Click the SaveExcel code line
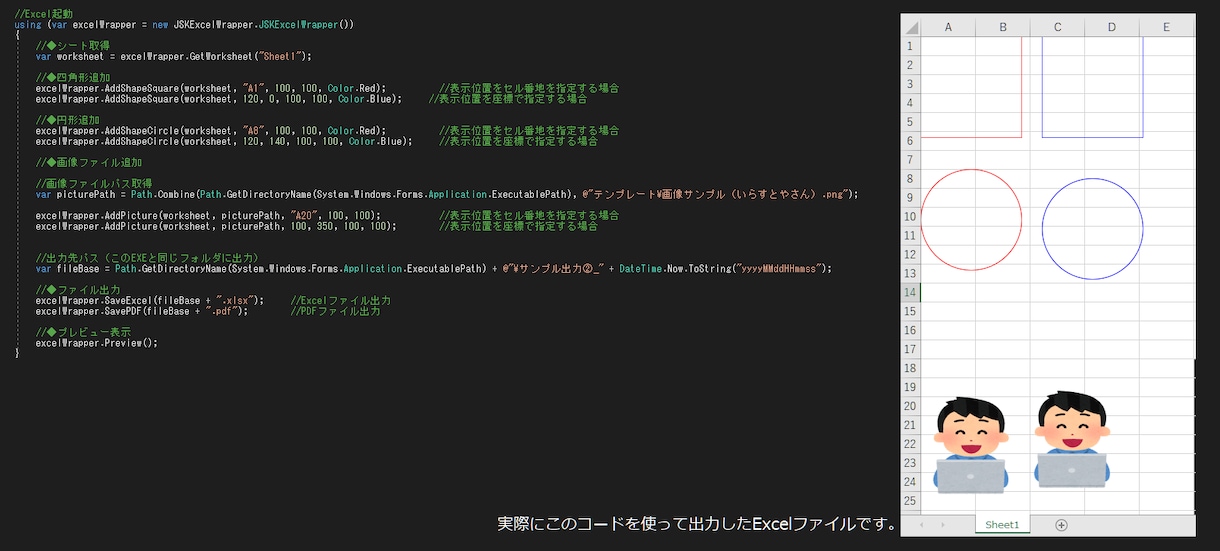The width and height of the screenshot is (1220, 551). 150,300
